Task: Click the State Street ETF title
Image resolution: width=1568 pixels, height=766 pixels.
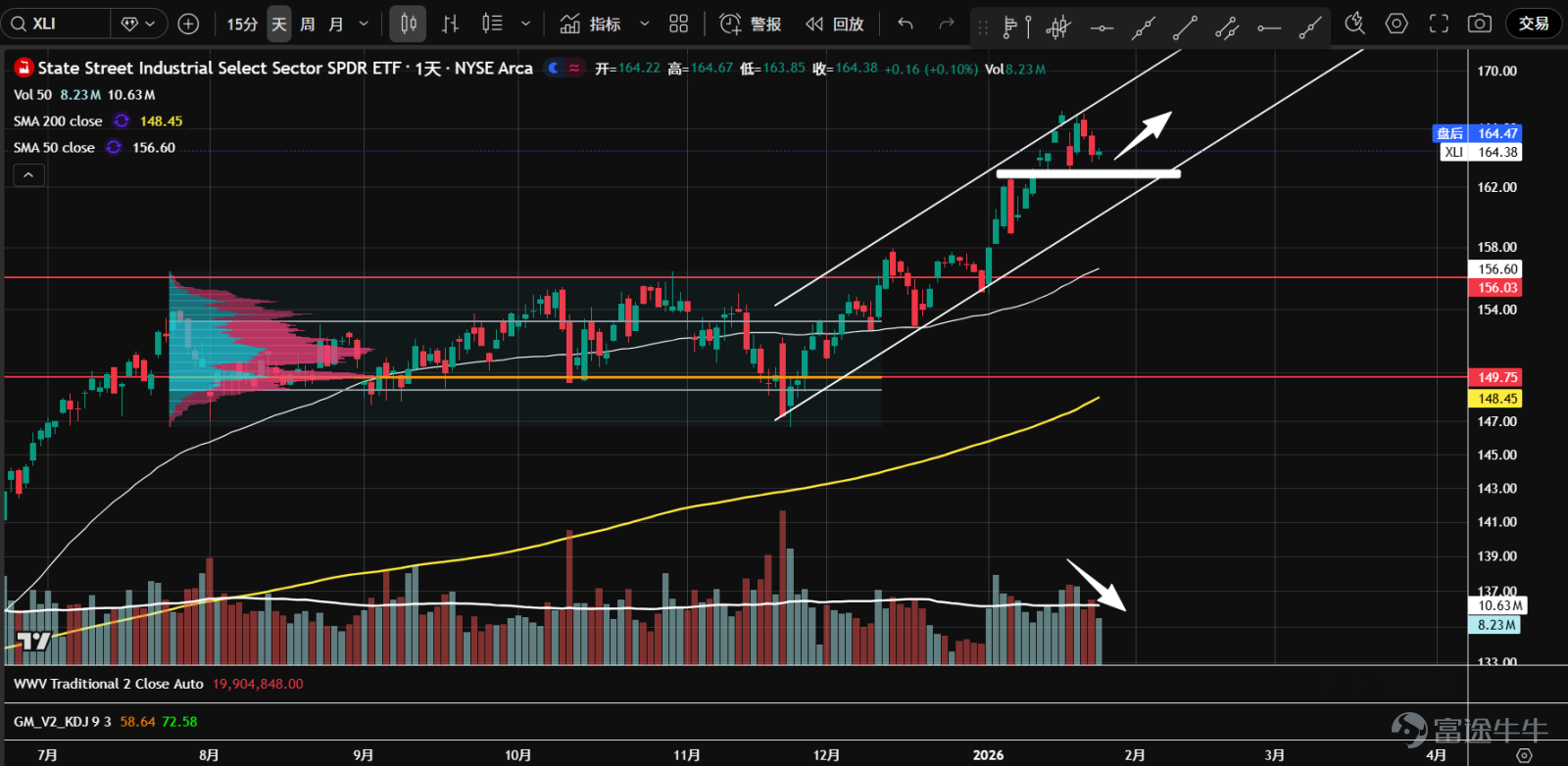Action: coord(285,68)
